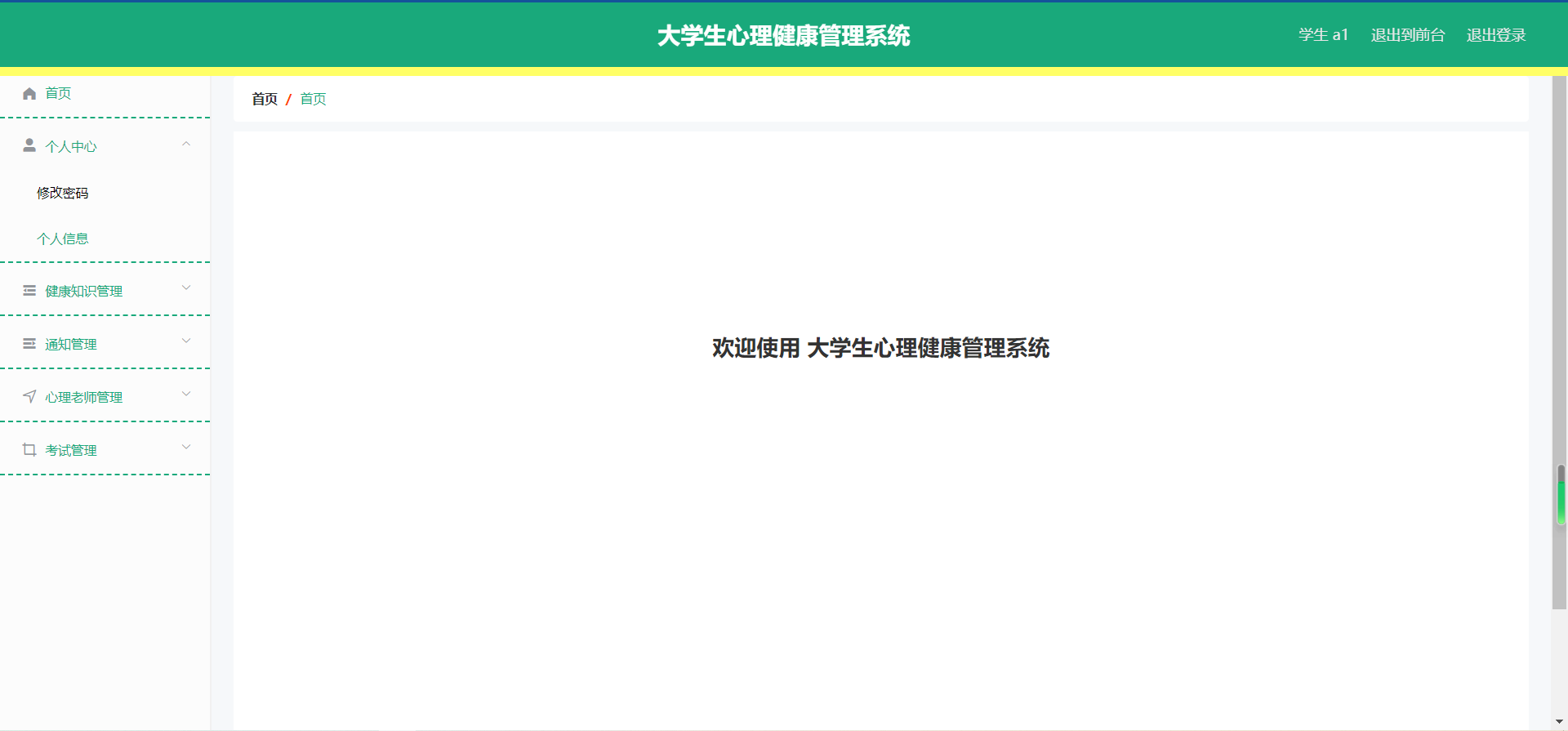Click the green vertical scrollbar thumb
The width and height of the screenshot is (1568, 731).
click(x=1561, y=495)
